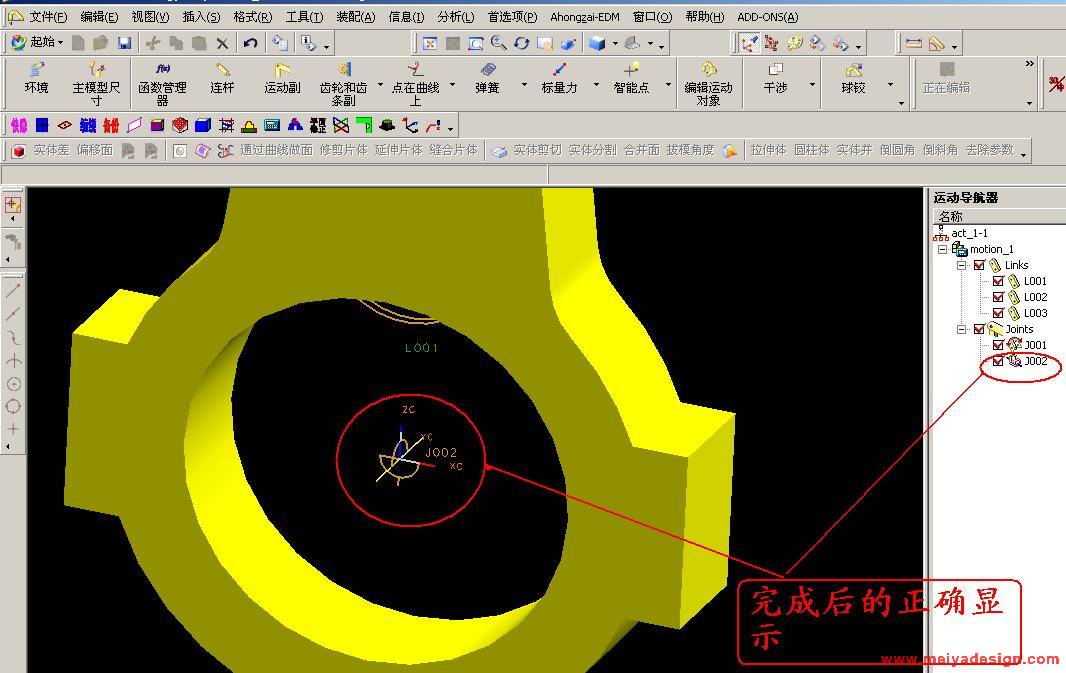Collapse the motion_1 tree node
The image size is (1066, 673).
click(x=942, y=249)
